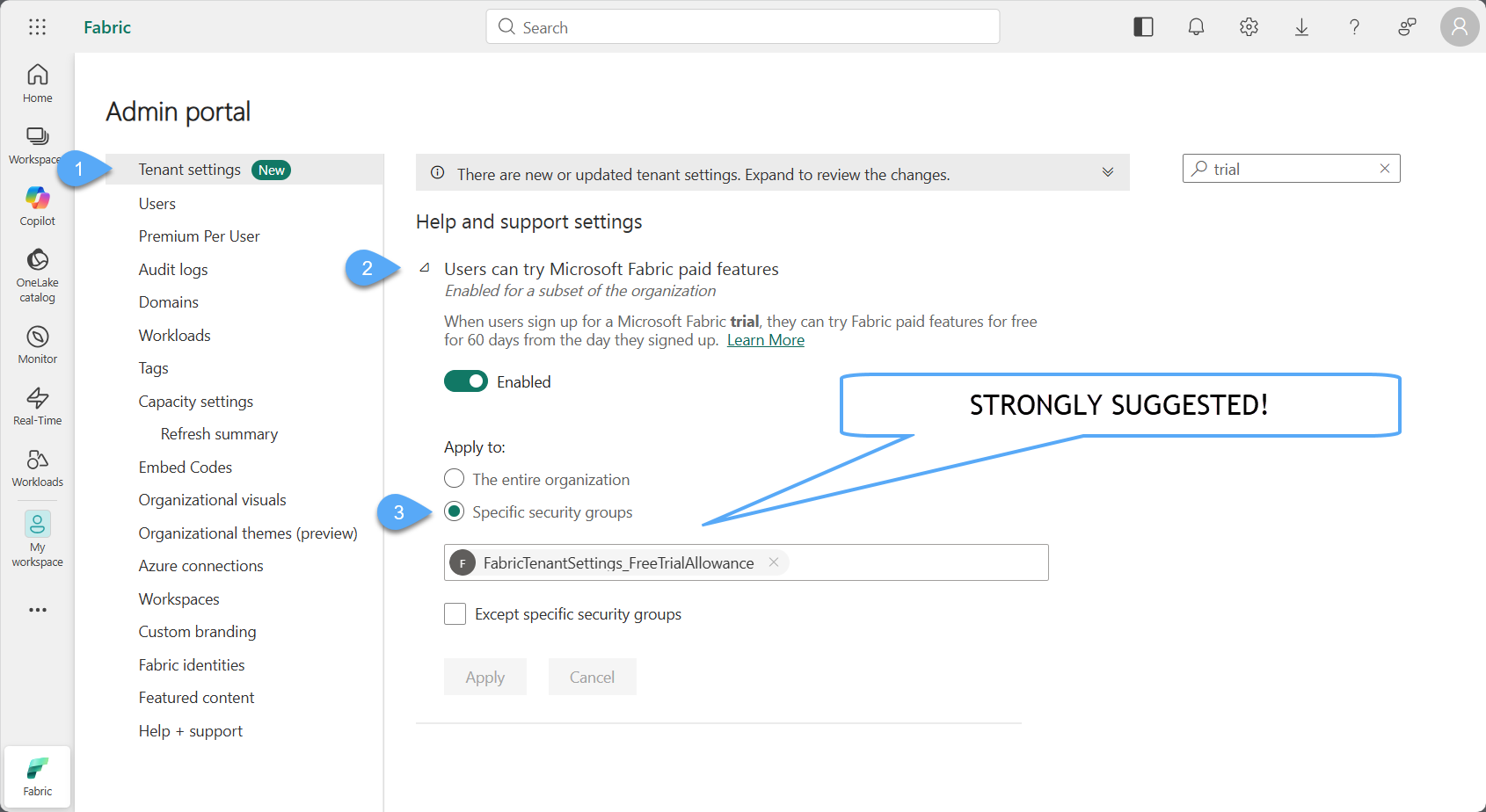Open the settings gear menu
Screen dimensions: 1486x812
[1249, 27]
